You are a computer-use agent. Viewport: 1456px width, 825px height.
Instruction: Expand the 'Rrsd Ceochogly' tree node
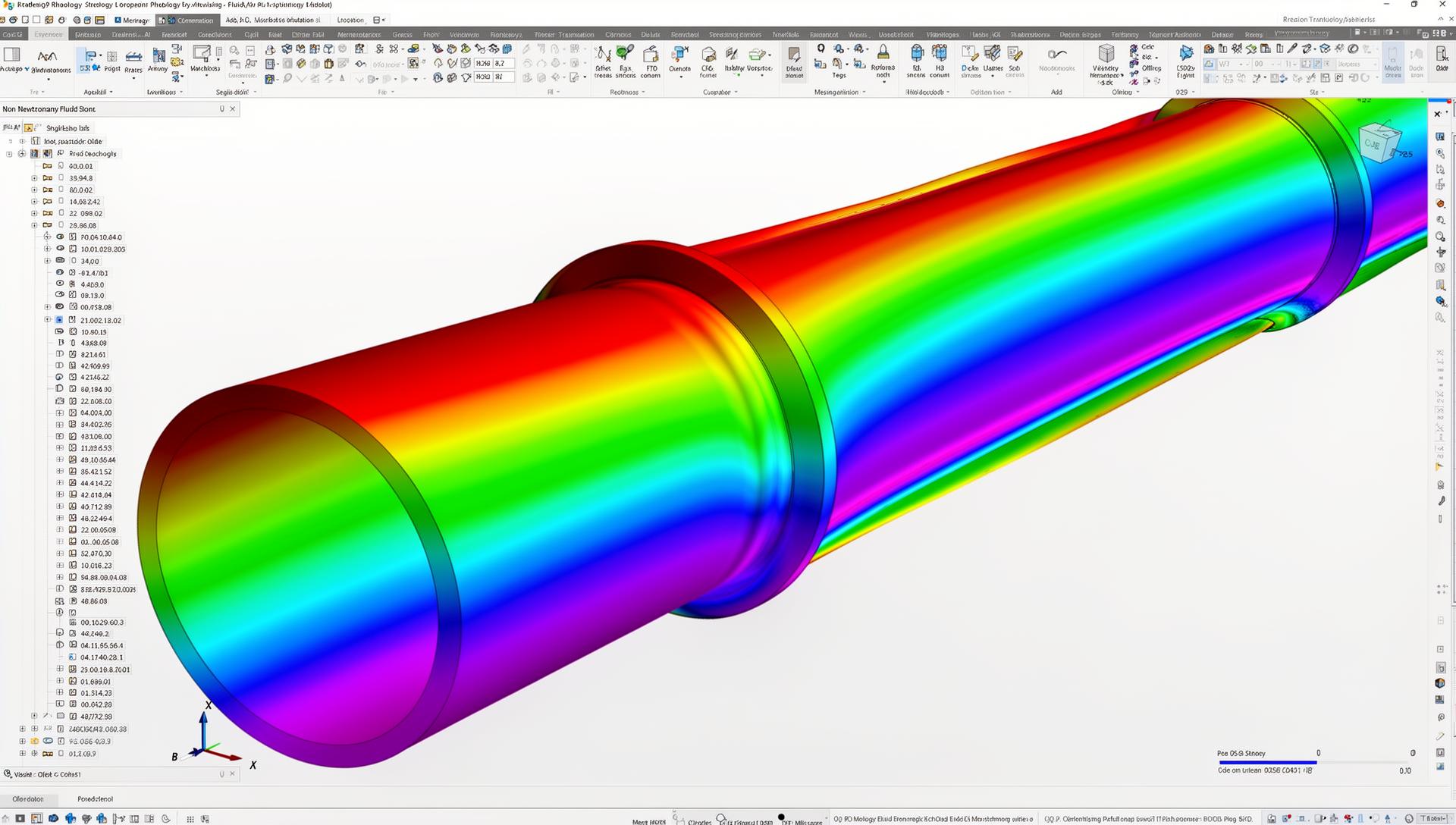(10, 154)
